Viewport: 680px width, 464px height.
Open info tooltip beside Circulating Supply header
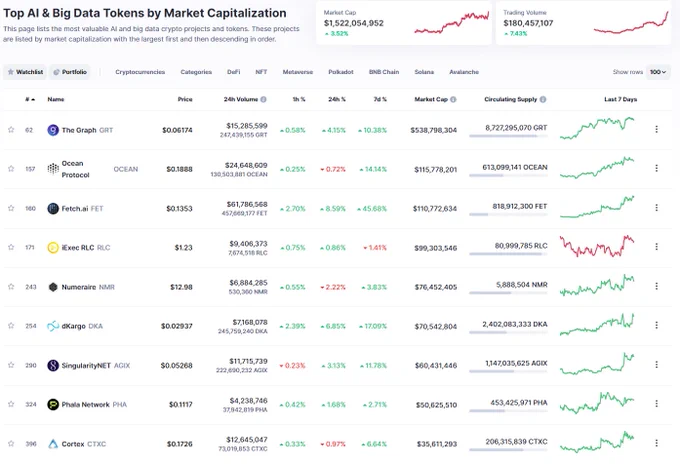tap(543, 99)
